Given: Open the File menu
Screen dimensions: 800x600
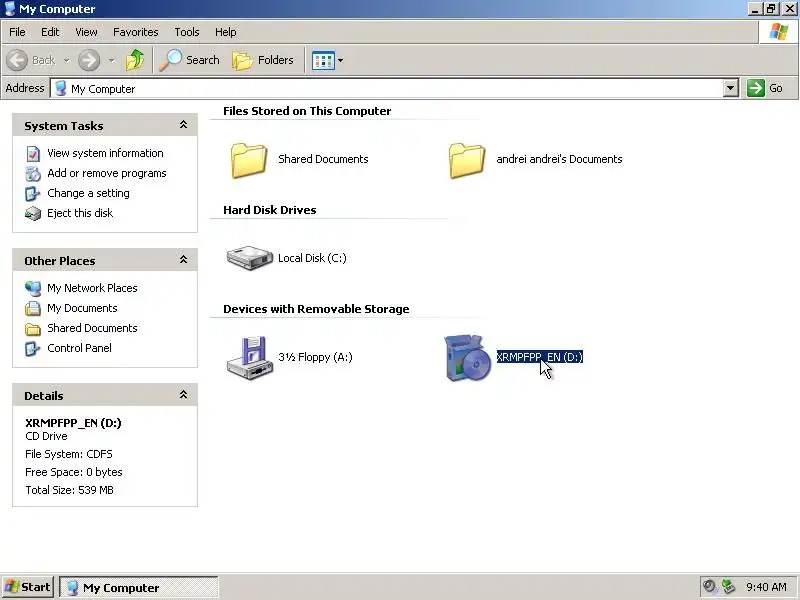Looking at the screenshot, I should (17, 32).
